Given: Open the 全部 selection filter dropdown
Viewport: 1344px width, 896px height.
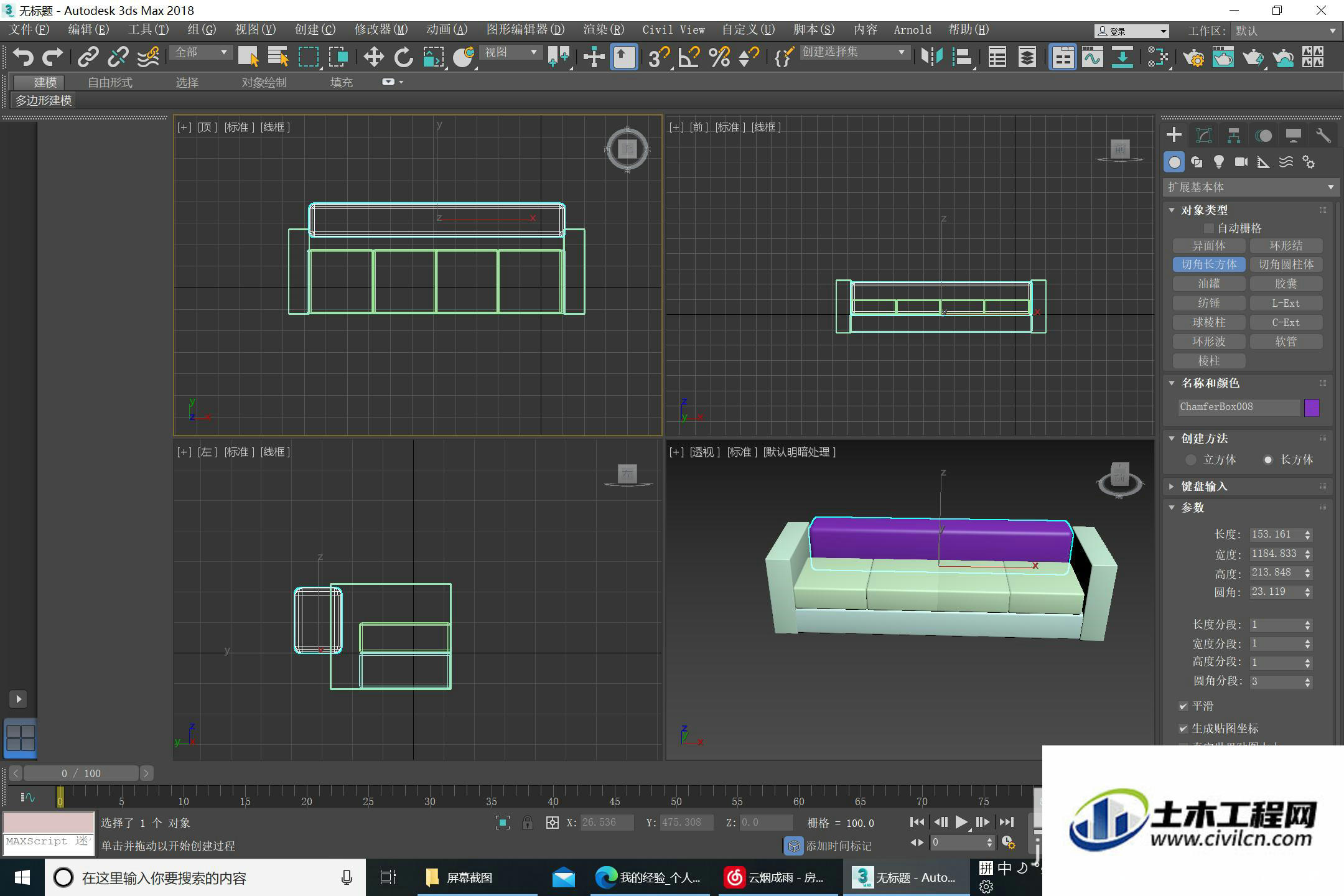Looking at the screenshot, I should coord(201,53).
